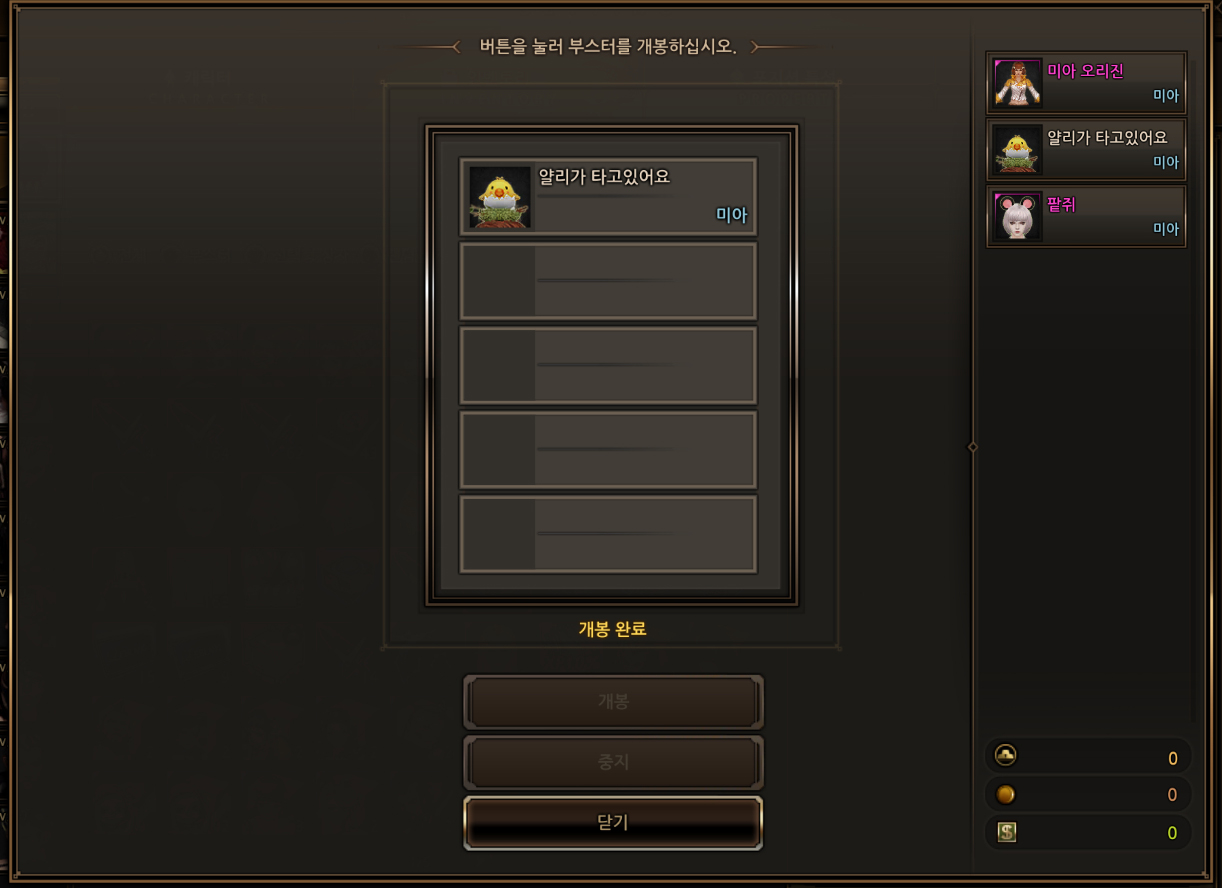Click the chick-in-nest icon in the first booster slot
Screen dimensions: 1222x888
[500, 197]
